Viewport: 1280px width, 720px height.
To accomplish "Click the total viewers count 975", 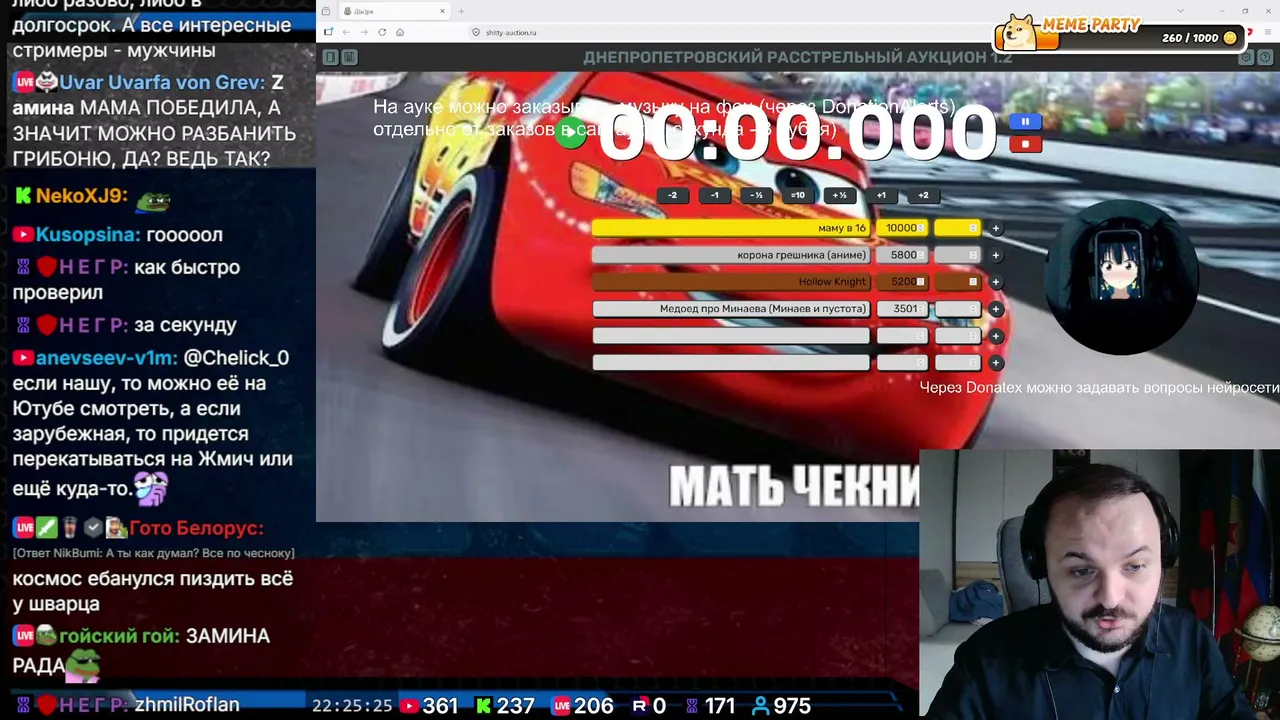I will [781, 706].
